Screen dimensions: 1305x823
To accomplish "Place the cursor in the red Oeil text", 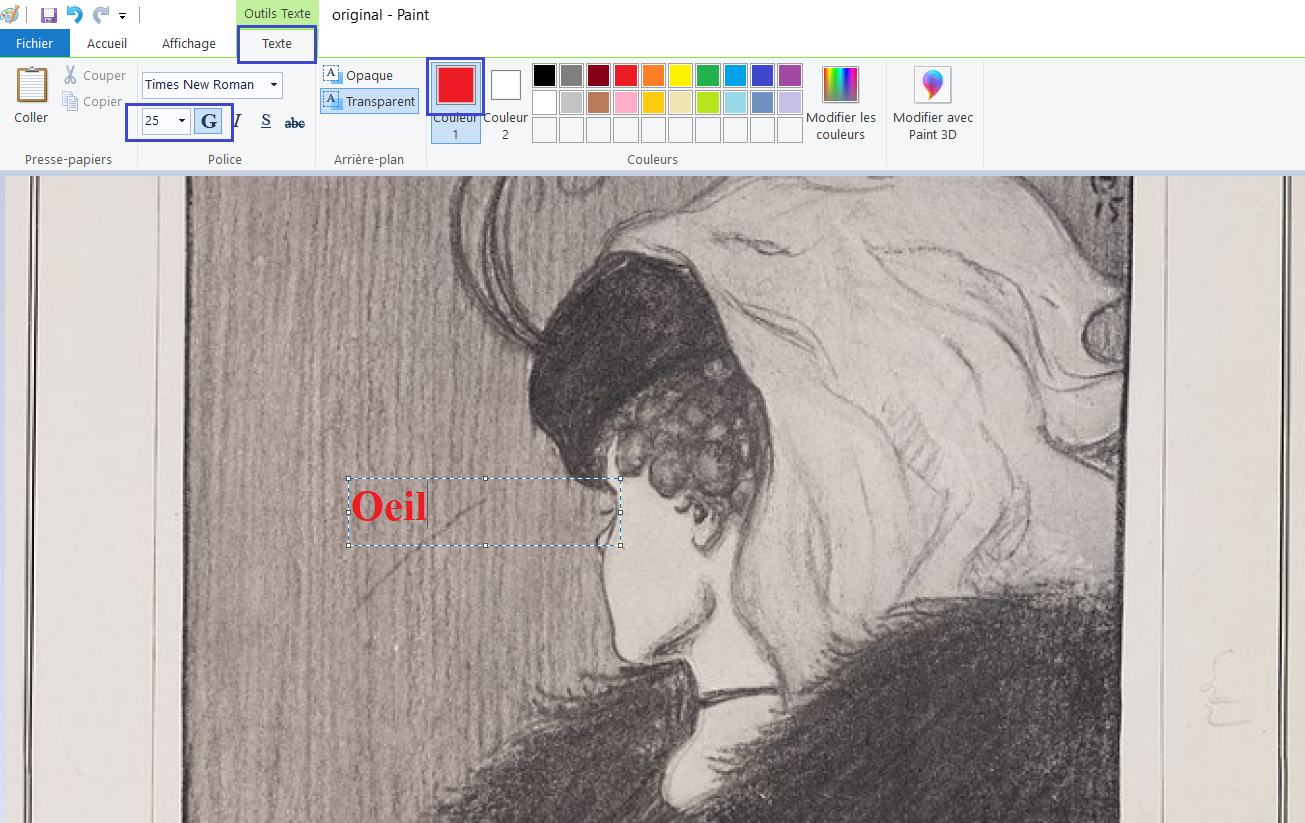I will click(x=389, y=505).
